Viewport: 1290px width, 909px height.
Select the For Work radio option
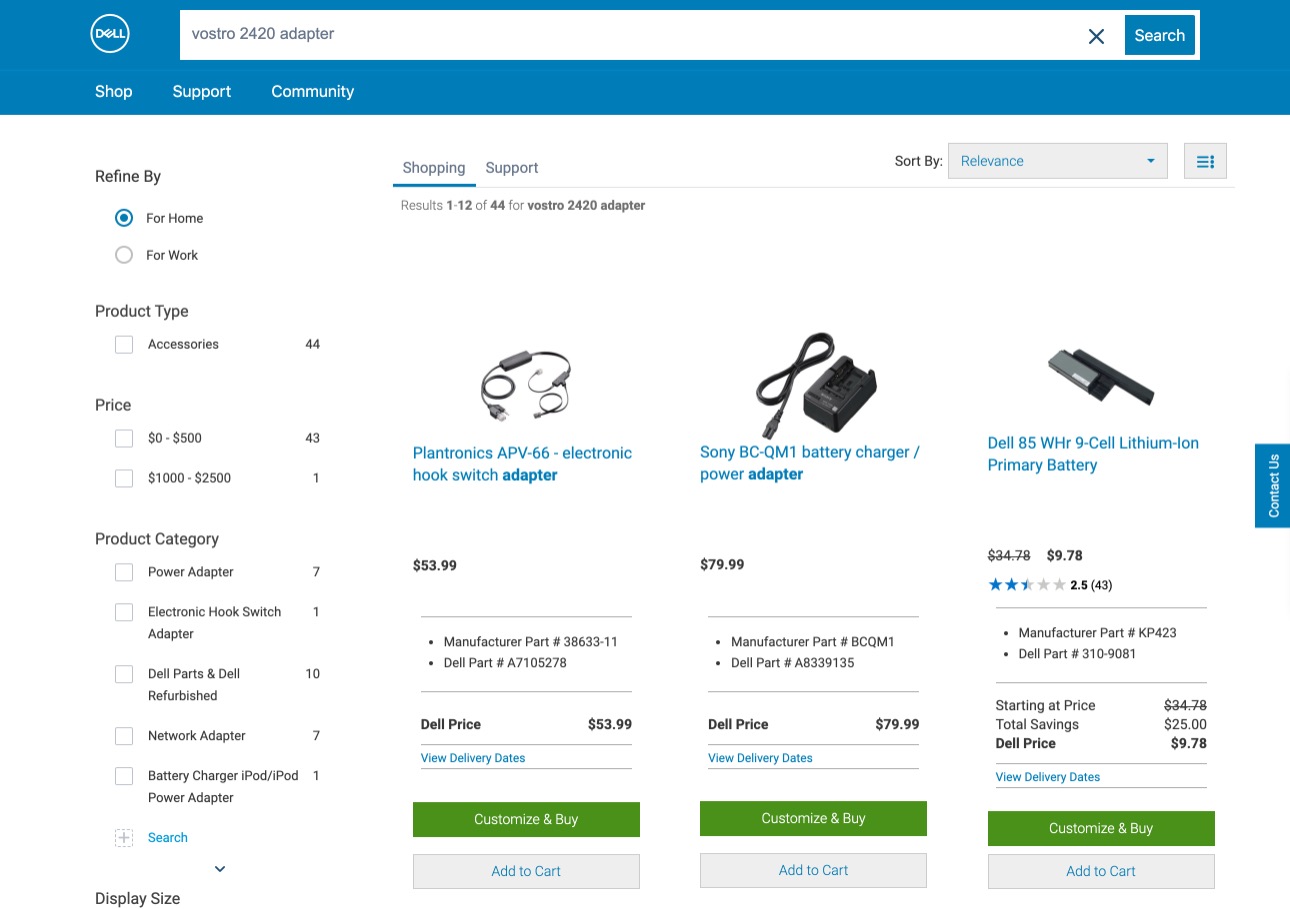click(x=124, y=255)
